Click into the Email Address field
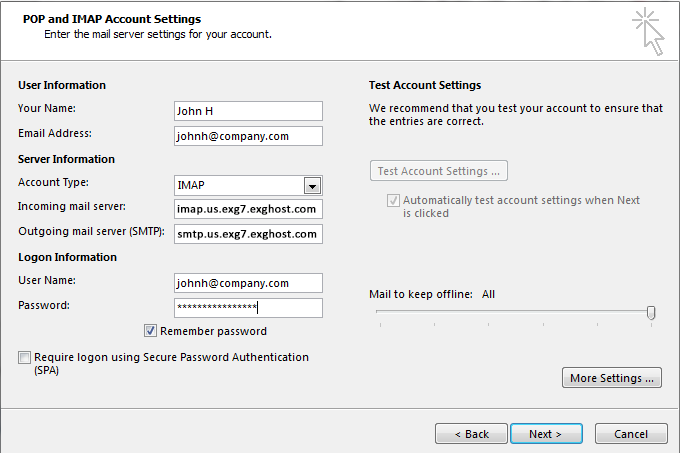This screenshot has height=453, width=680. click(248, 136)
